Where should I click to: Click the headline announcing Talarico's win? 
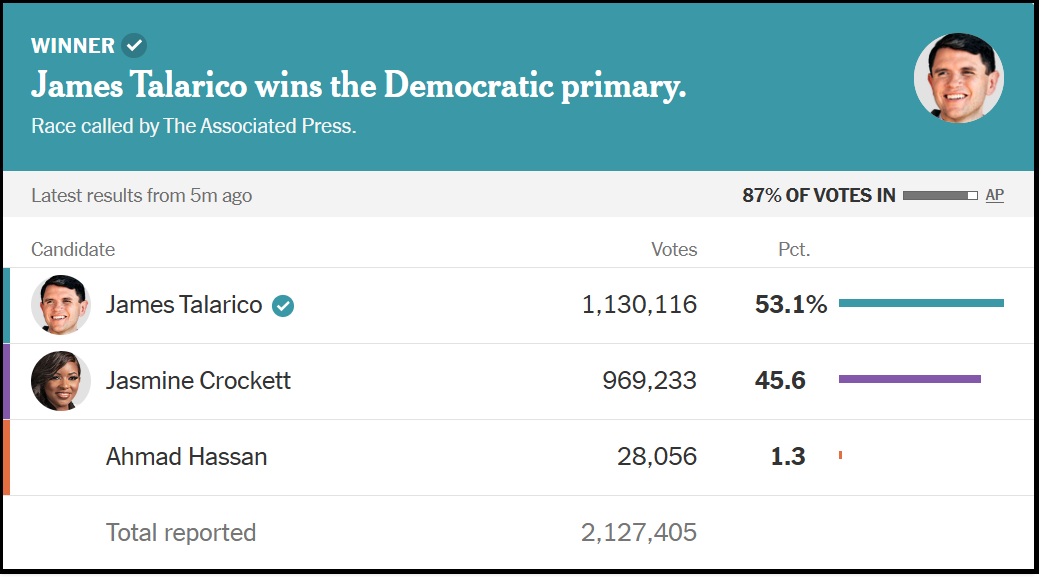pyautogui.click(x=358, y=86)
